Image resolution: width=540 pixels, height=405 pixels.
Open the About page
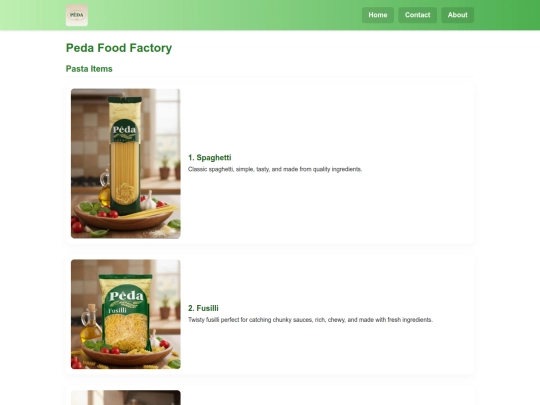coord(457,15)
